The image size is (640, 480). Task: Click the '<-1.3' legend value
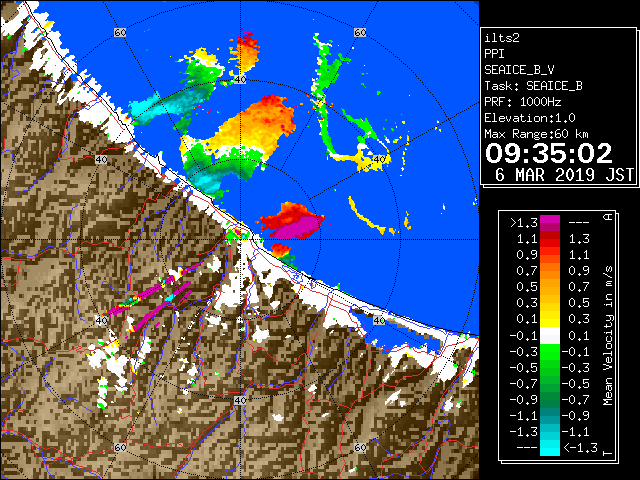(x=580, y=448)
